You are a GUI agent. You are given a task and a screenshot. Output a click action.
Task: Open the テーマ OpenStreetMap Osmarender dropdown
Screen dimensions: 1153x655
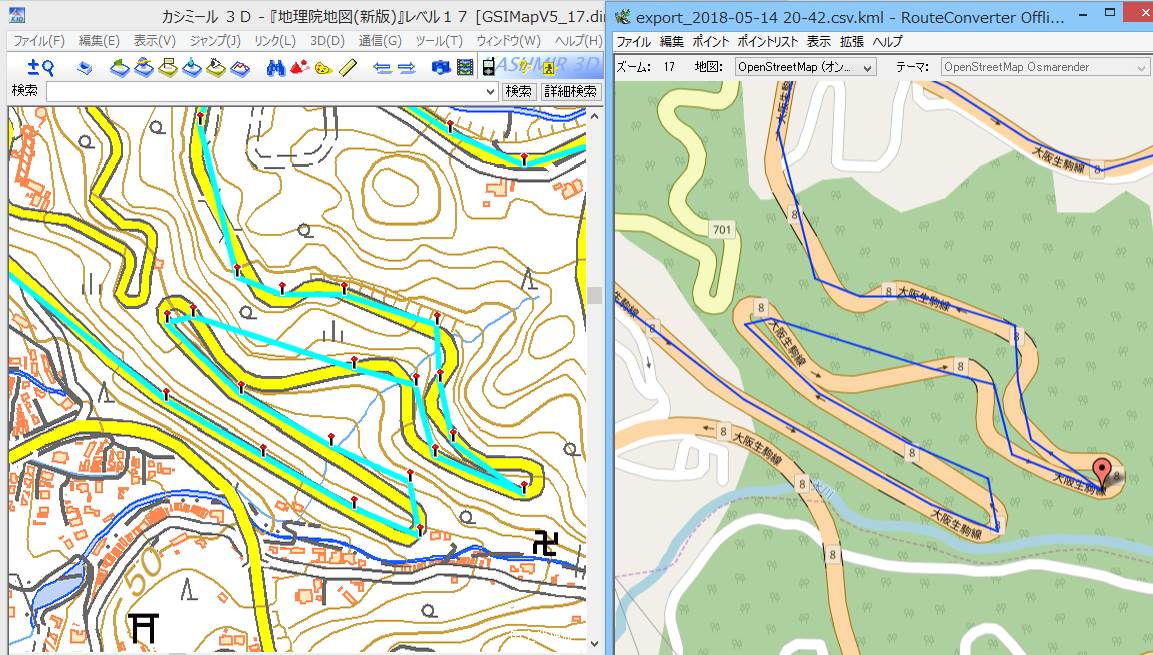click(1044, 67)
